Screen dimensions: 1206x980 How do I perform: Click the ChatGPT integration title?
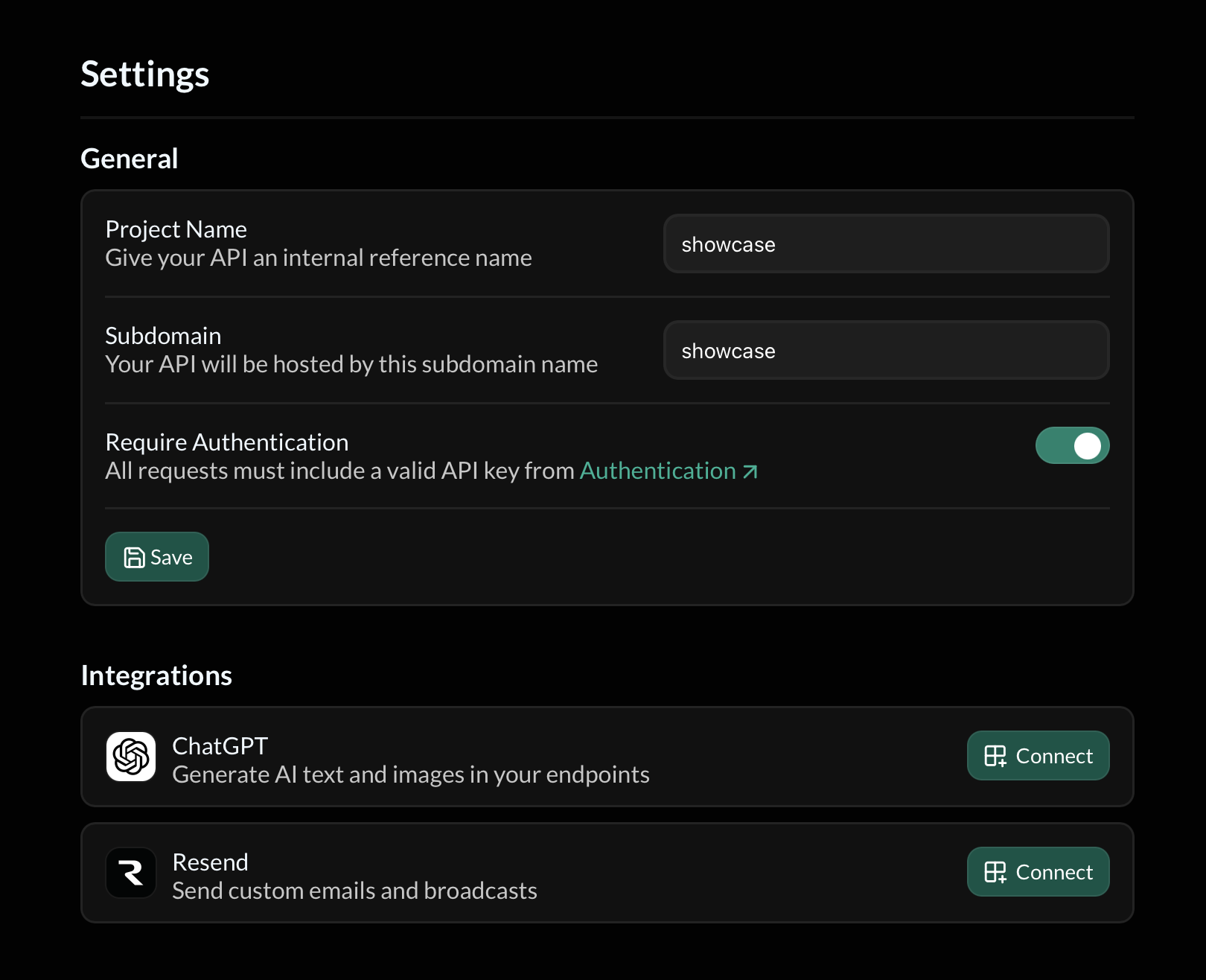(x=220, y=746)
